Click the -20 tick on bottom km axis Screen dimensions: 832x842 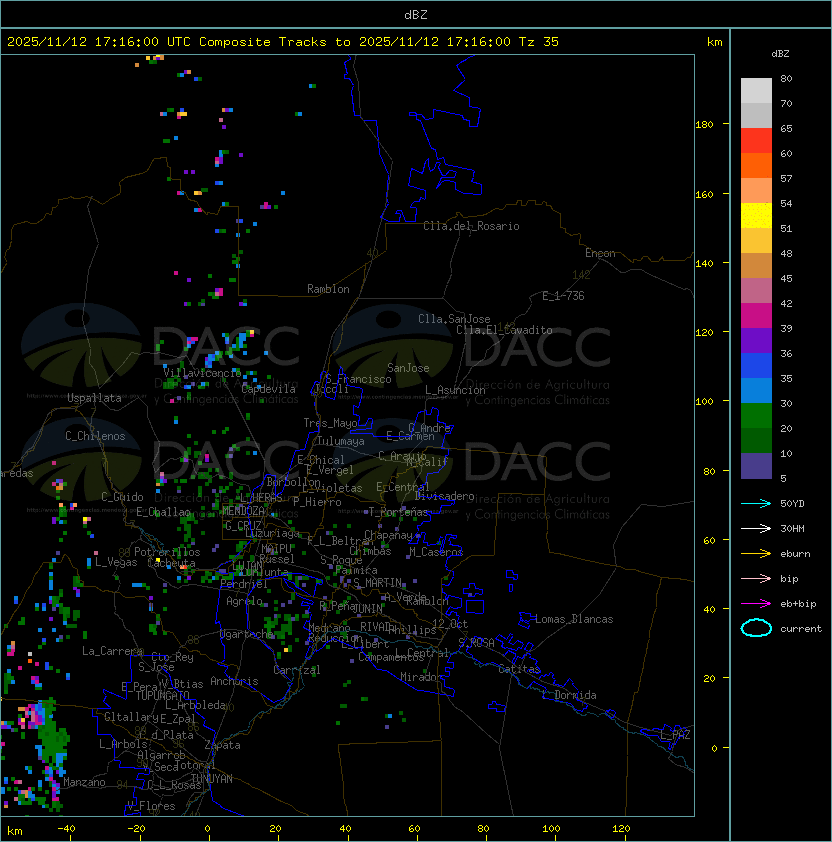pyautogui.click(x=136, y=829)
